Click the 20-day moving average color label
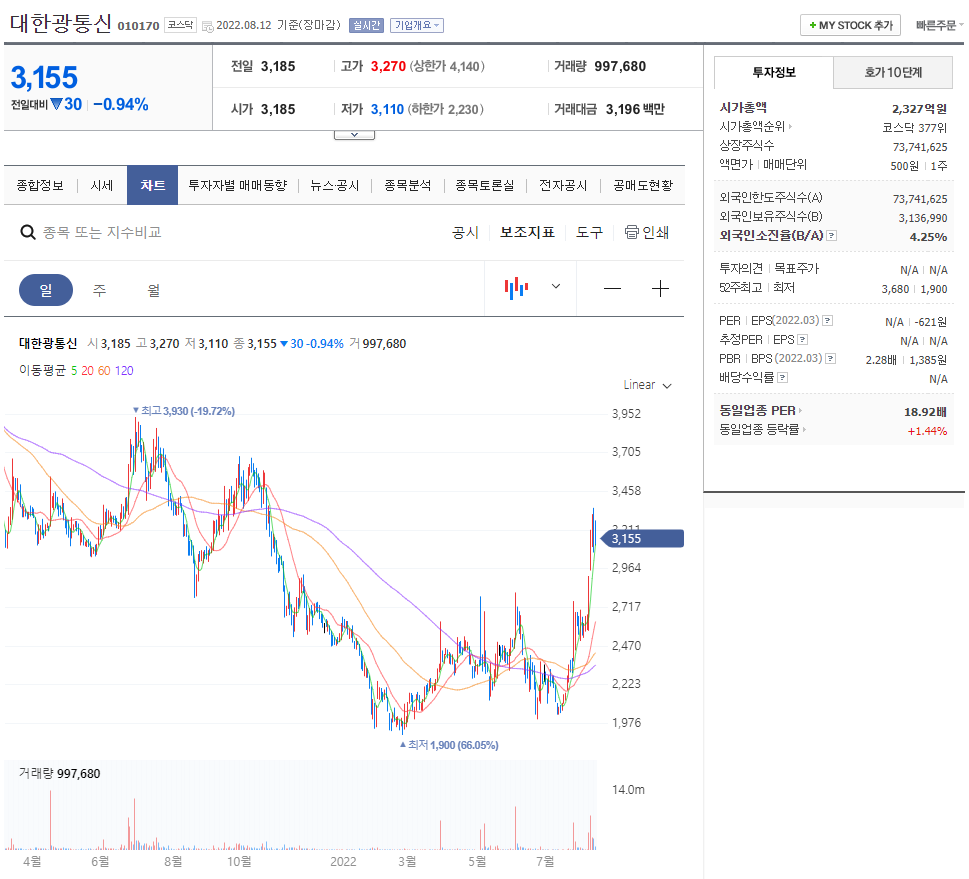This screenshot has height=879, width=969. click(88, 370)
